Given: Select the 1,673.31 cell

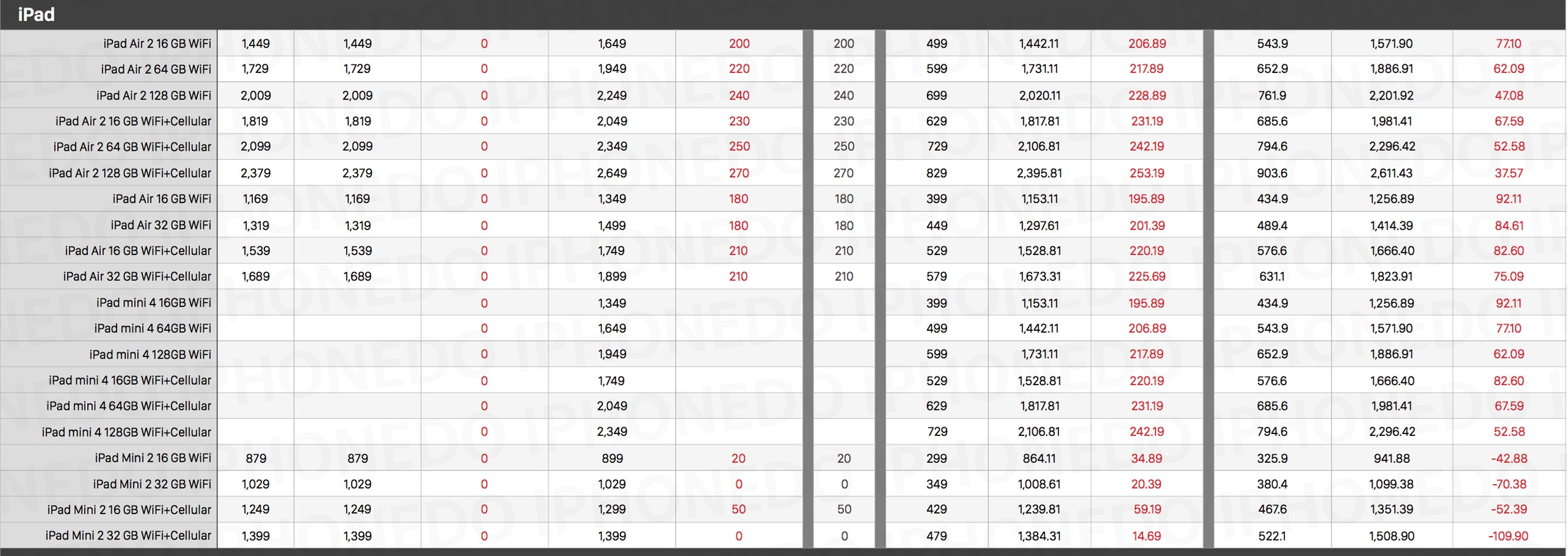Looking at the screenshot, I should pos(1039,276).
